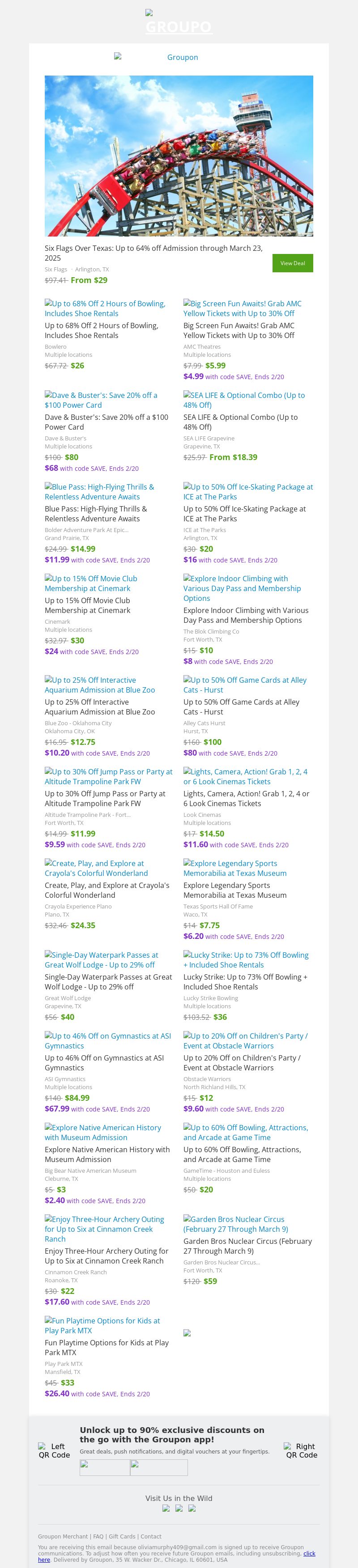Click the Right QR Code image
The height and width of the screenshot is (1568, 358).
pos(301,1450)
